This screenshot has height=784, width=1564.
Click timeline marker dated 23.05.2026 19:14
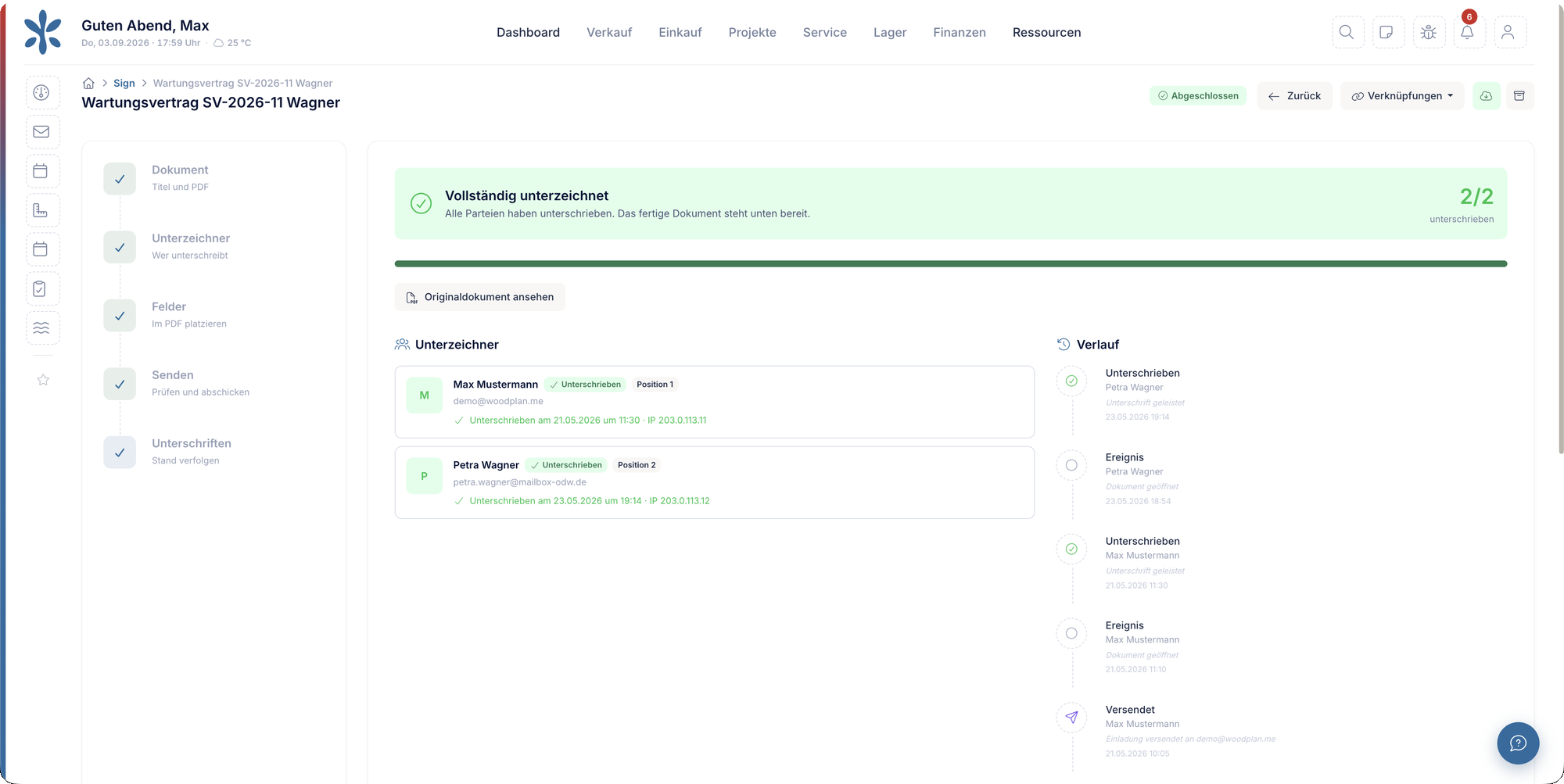pos(1071,381)
